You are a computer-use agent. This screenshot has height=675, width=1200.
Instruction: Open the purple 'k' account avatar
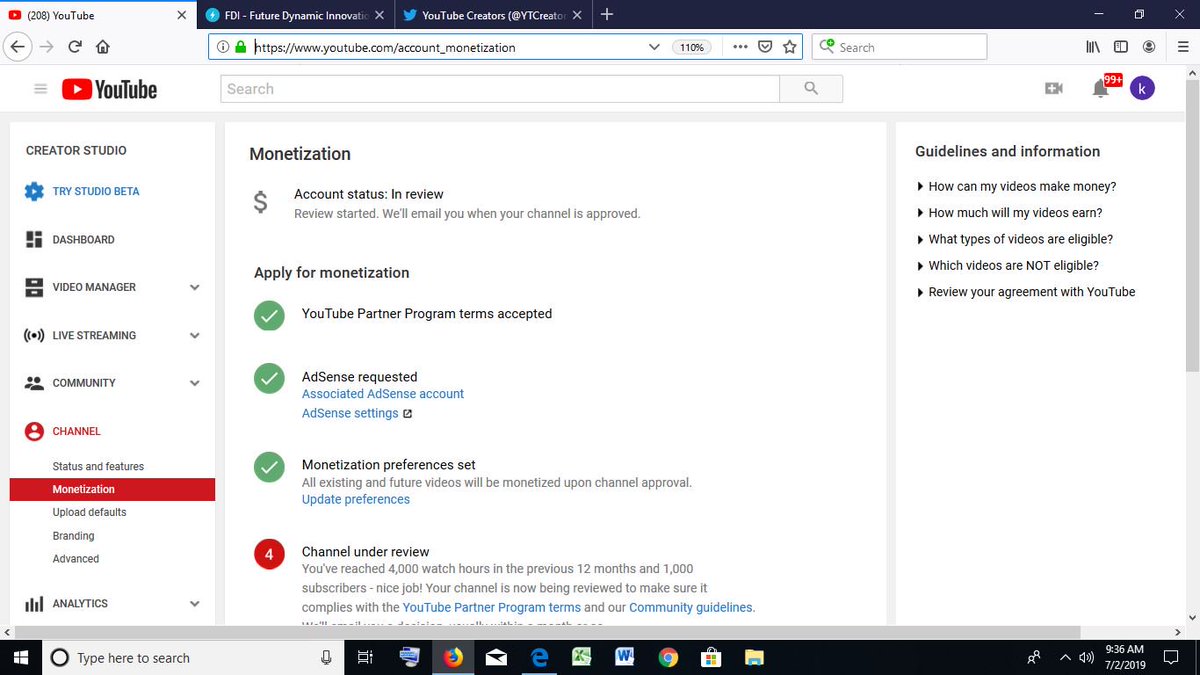click(x=1142, y=88)
